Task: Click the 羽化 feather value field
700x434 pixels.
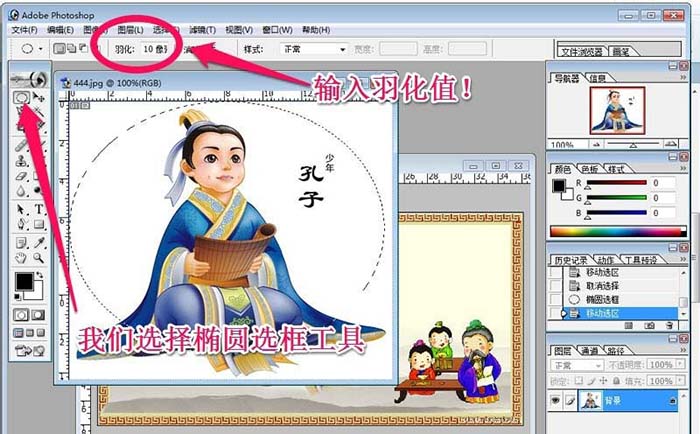Action: coord(155,49)
